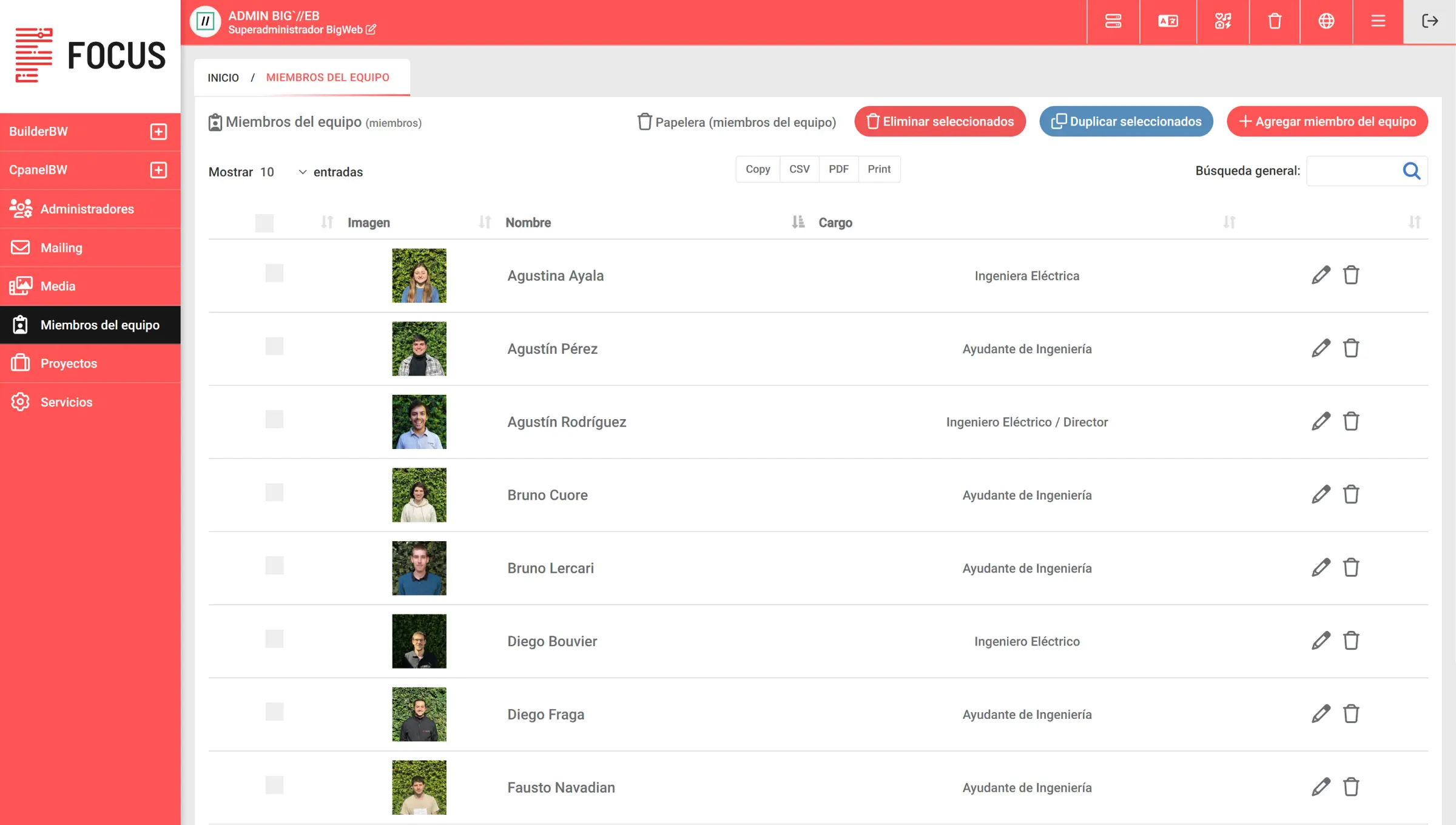
Task: Click Agregar miembro del equipo button
Action: tap(1327, 121)
